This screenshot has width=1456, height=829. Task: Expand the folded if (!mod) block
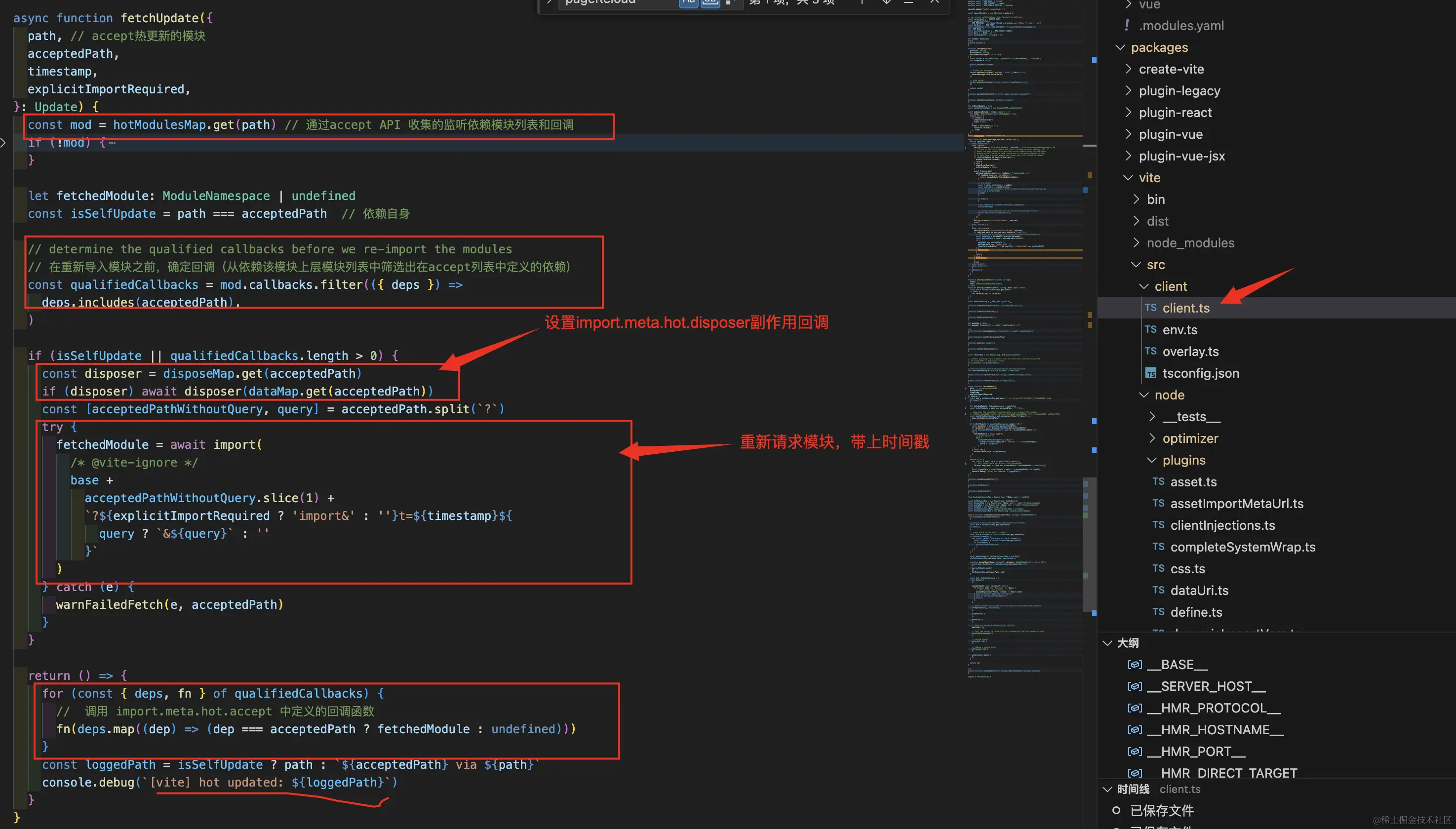click(x=3, y=142)
